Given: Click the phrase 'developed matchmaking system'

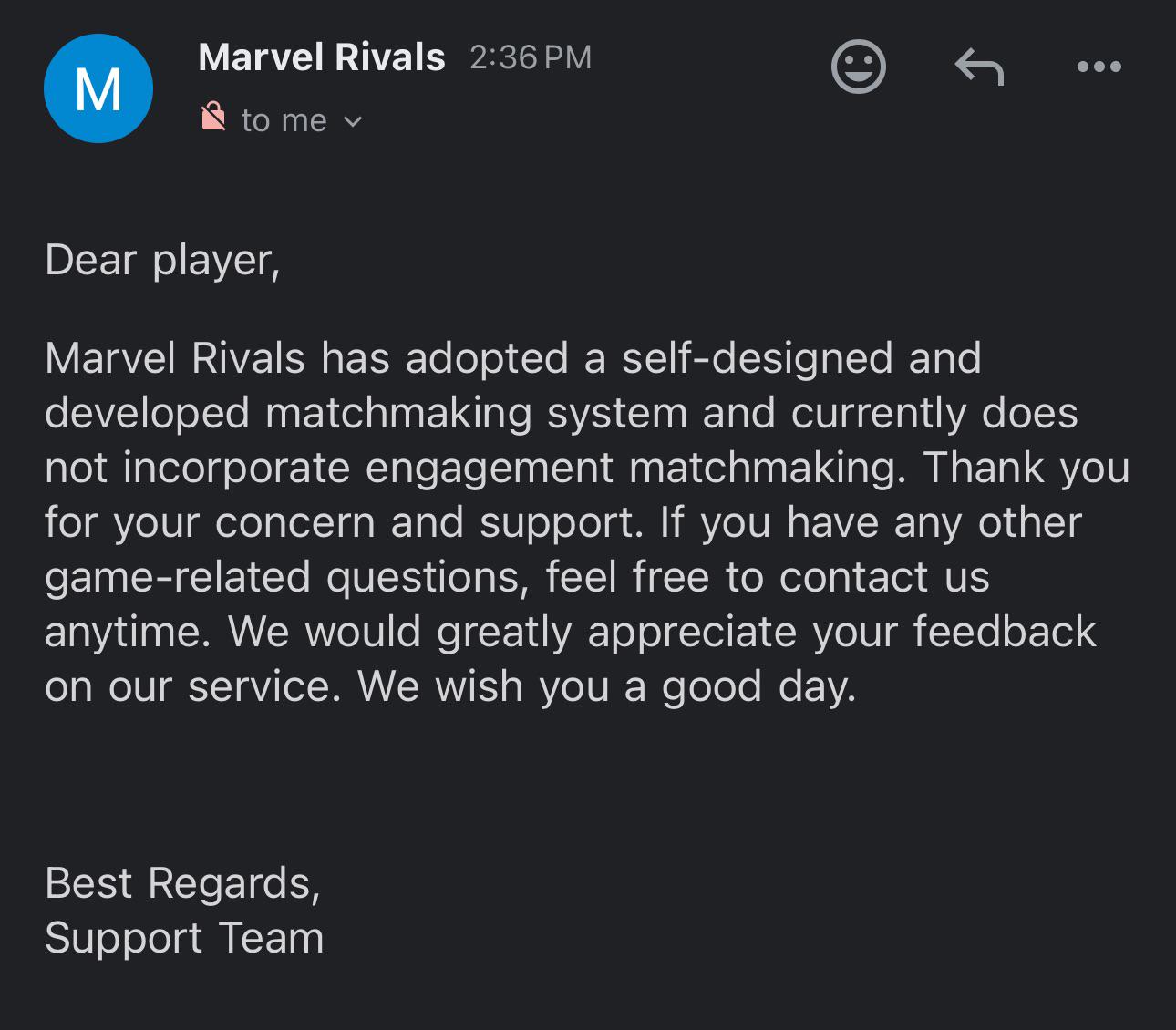Looking at the screenshot, I should [366, 413].
